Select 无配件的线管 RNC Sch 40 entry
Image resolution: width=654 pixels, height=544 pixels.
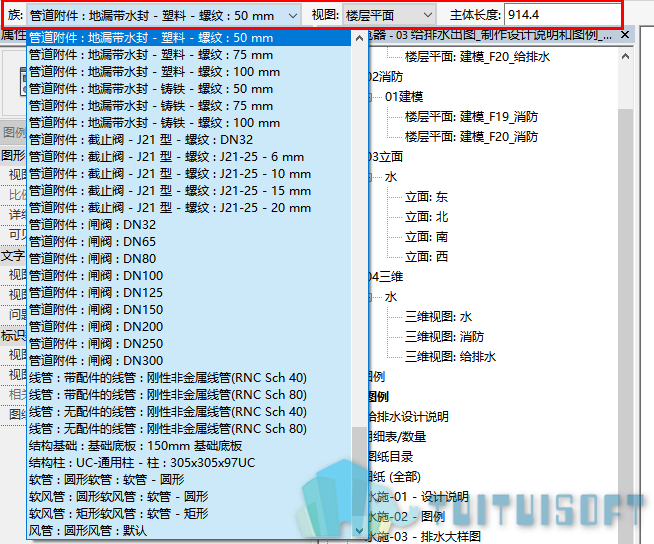coord(189,412)
